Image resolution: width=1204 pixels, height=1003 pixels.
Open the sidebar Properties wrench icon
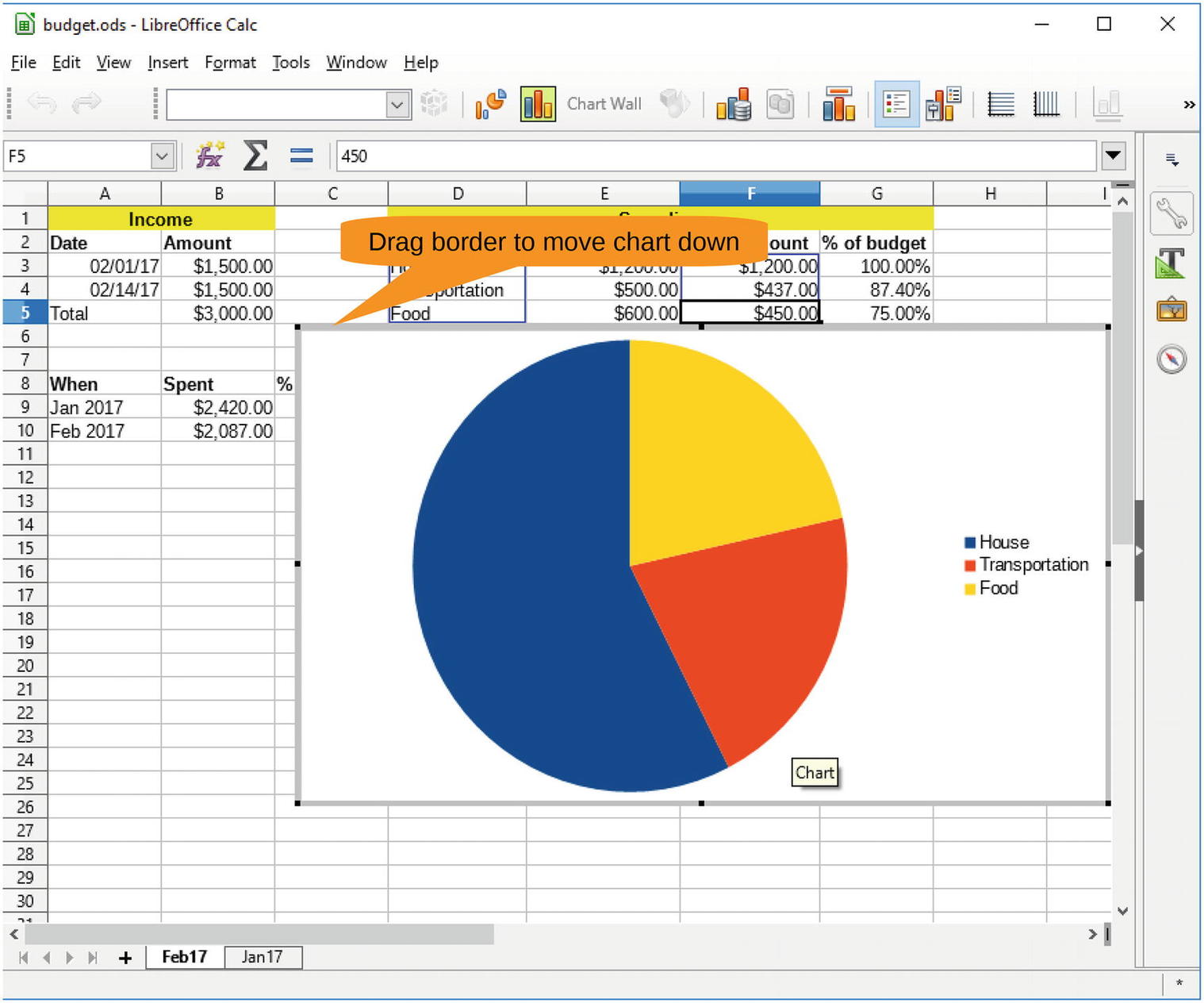pyautogui.click(x=1171, y=214)
